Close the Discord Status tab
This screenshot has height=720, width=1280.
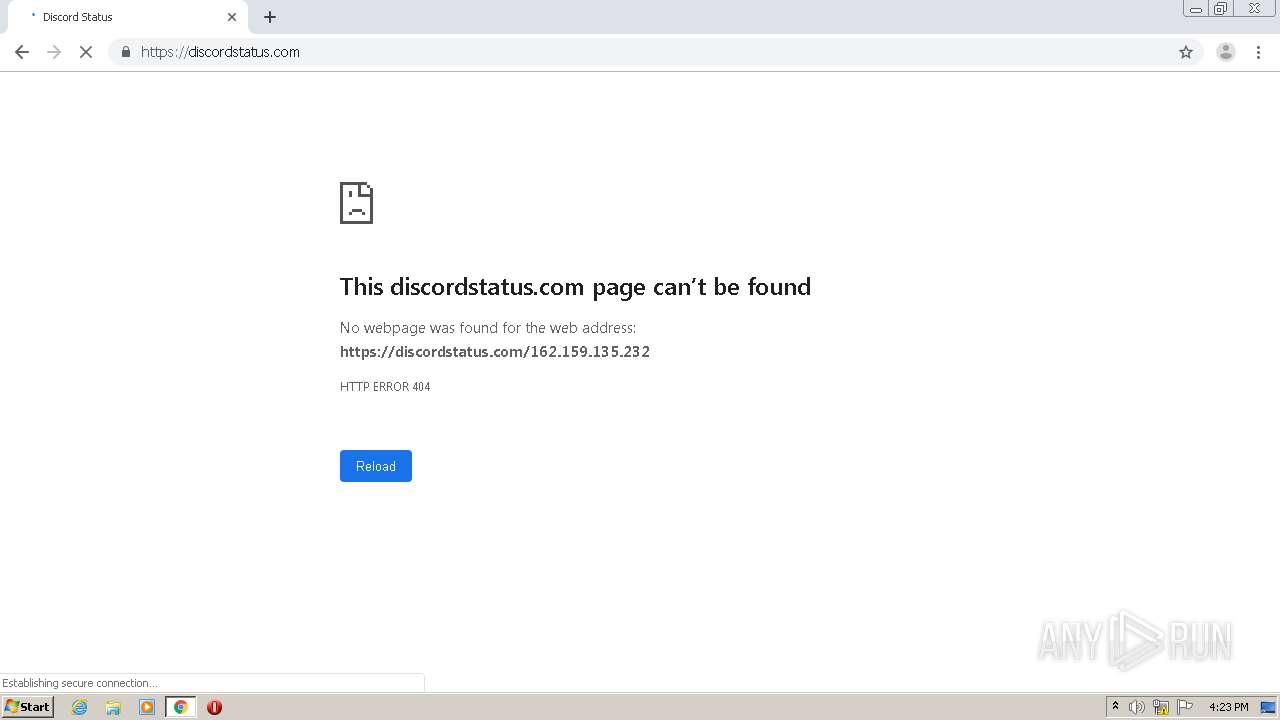(232, 17)
